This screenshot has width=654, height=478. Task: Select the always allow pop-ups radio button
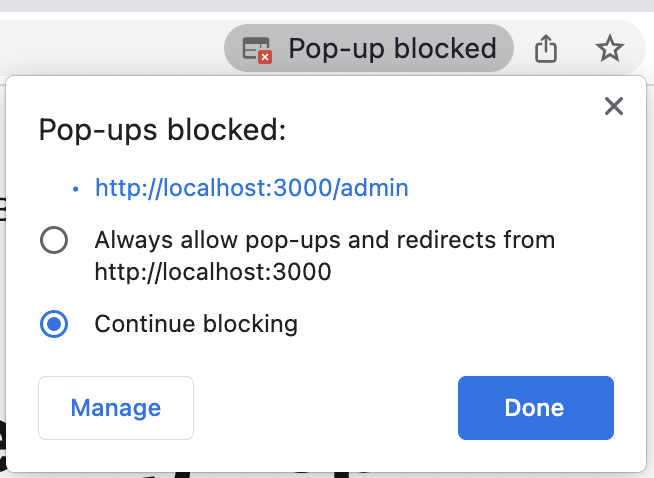pos(54,240)
